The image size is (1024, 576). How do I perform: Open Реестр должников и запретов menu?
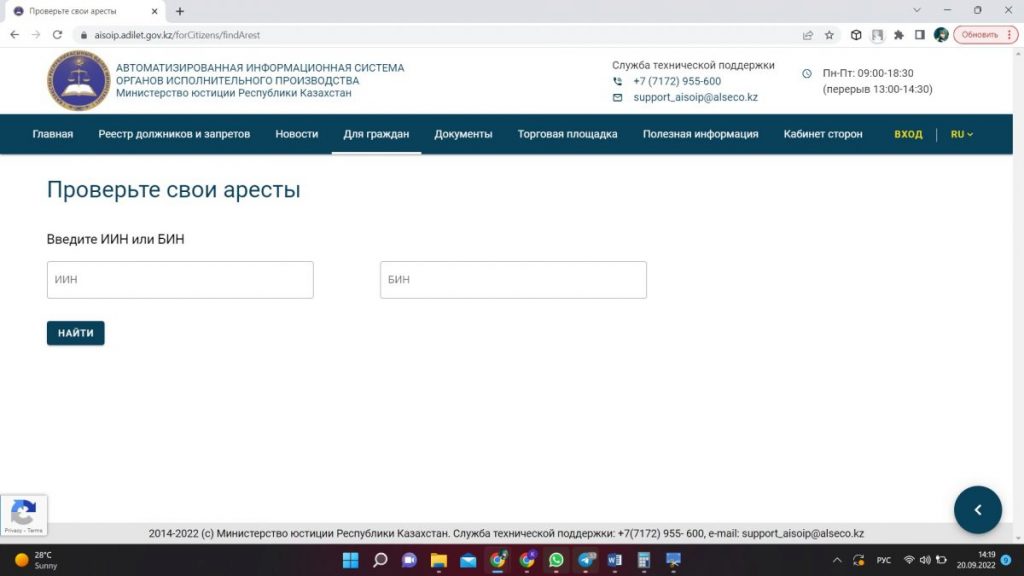click(174, 134)
